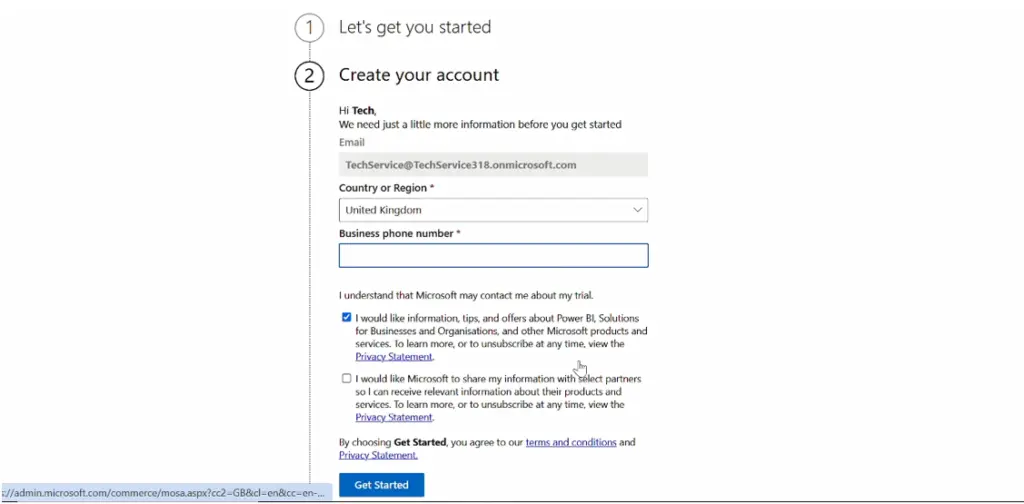The width and height of the screenshot is (1024, 504).
Task: Open the Country or Region dropdown showing United Kingdom
Action: click(x=493, y=210)
